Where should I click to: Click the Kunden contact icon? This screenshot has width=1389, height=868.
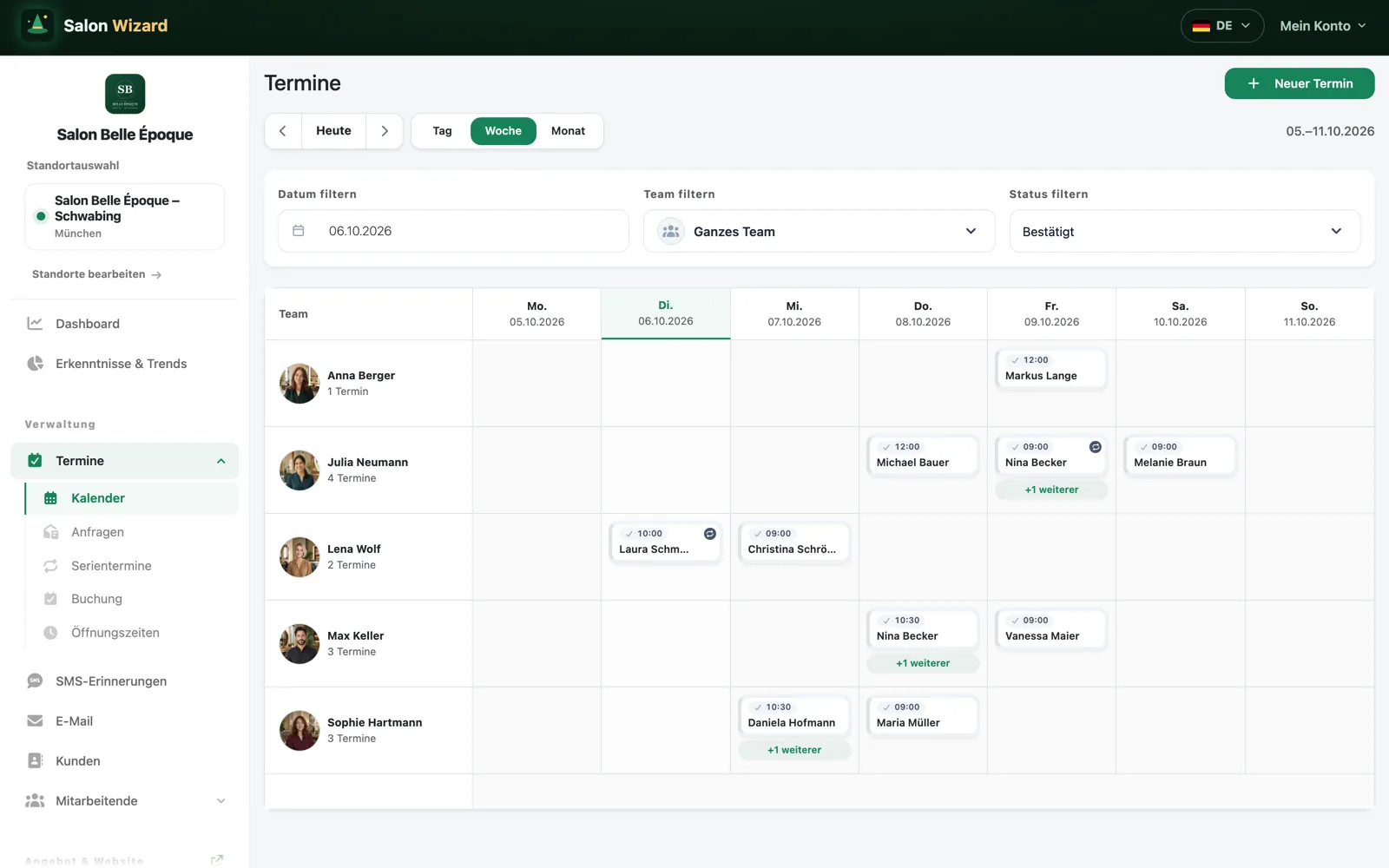click(x=35, y=761)
